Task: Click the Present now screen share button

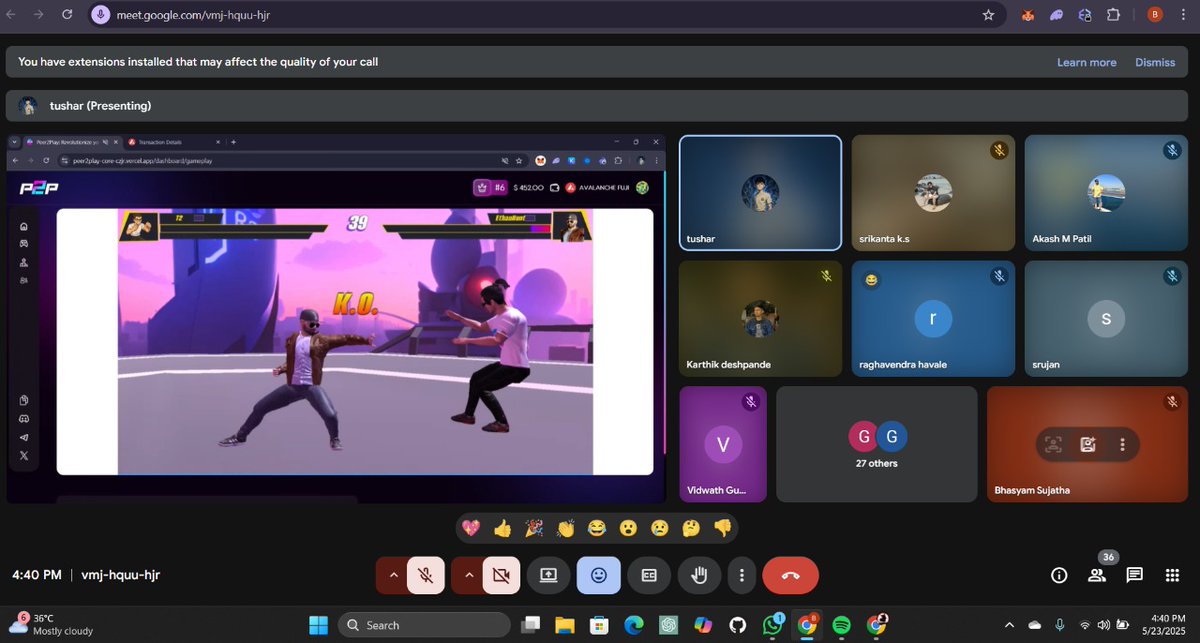Action: point(549,575)
